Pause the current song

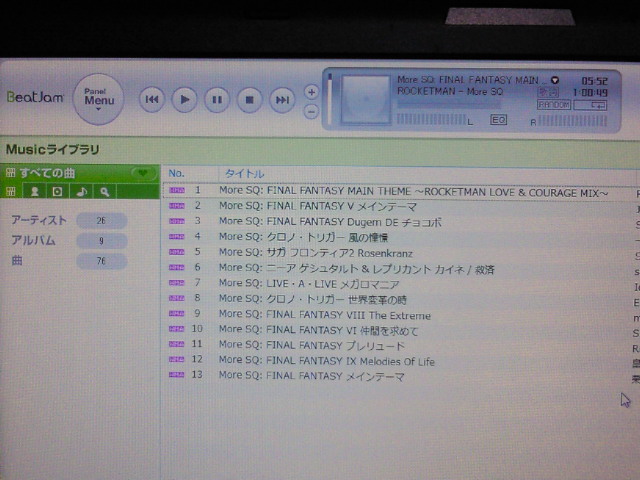(x=217, y=100)
